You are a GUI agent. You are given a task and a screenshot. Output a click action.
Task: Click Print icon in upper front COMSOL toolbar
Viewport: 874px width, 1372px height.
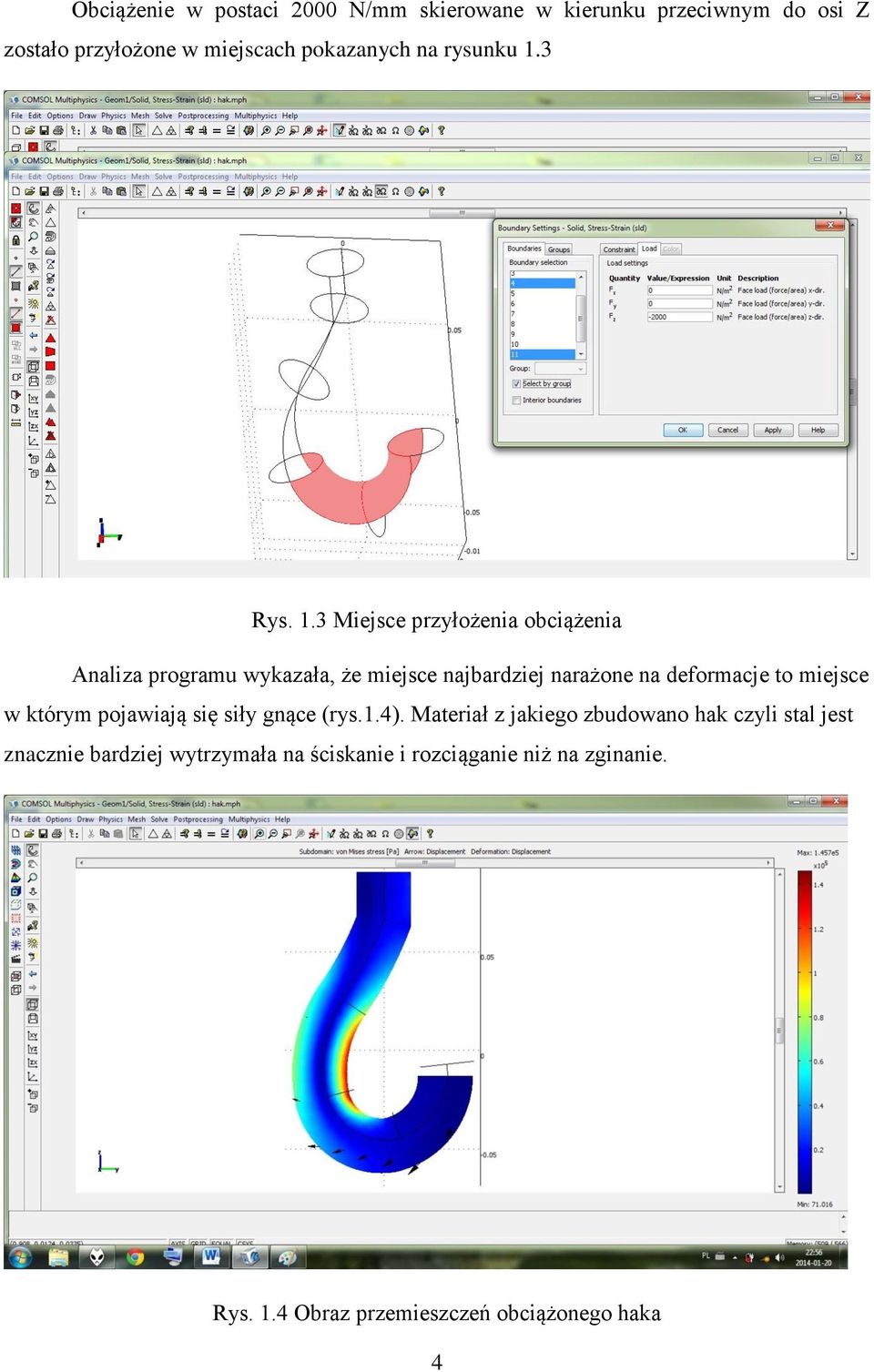pos(57,191)
